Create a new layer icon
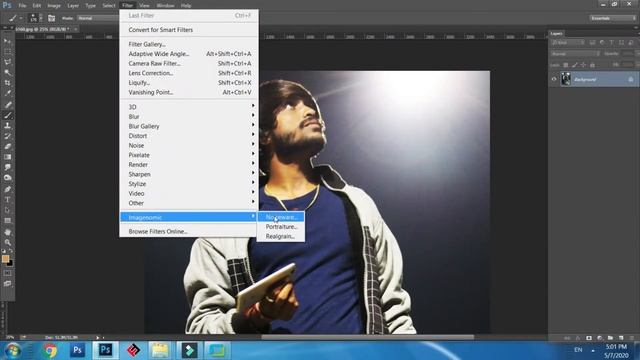640x360 pixels. click(621, 338)
